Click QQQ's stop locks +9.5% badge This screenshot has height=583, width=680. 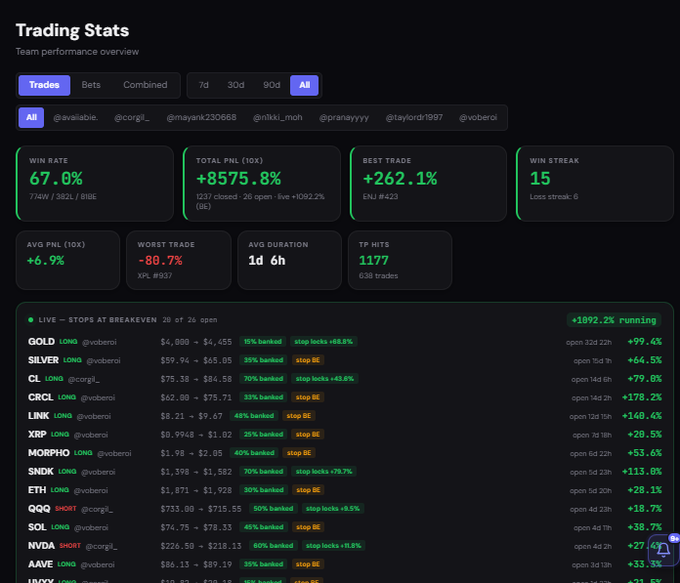(x=333, y=508)
